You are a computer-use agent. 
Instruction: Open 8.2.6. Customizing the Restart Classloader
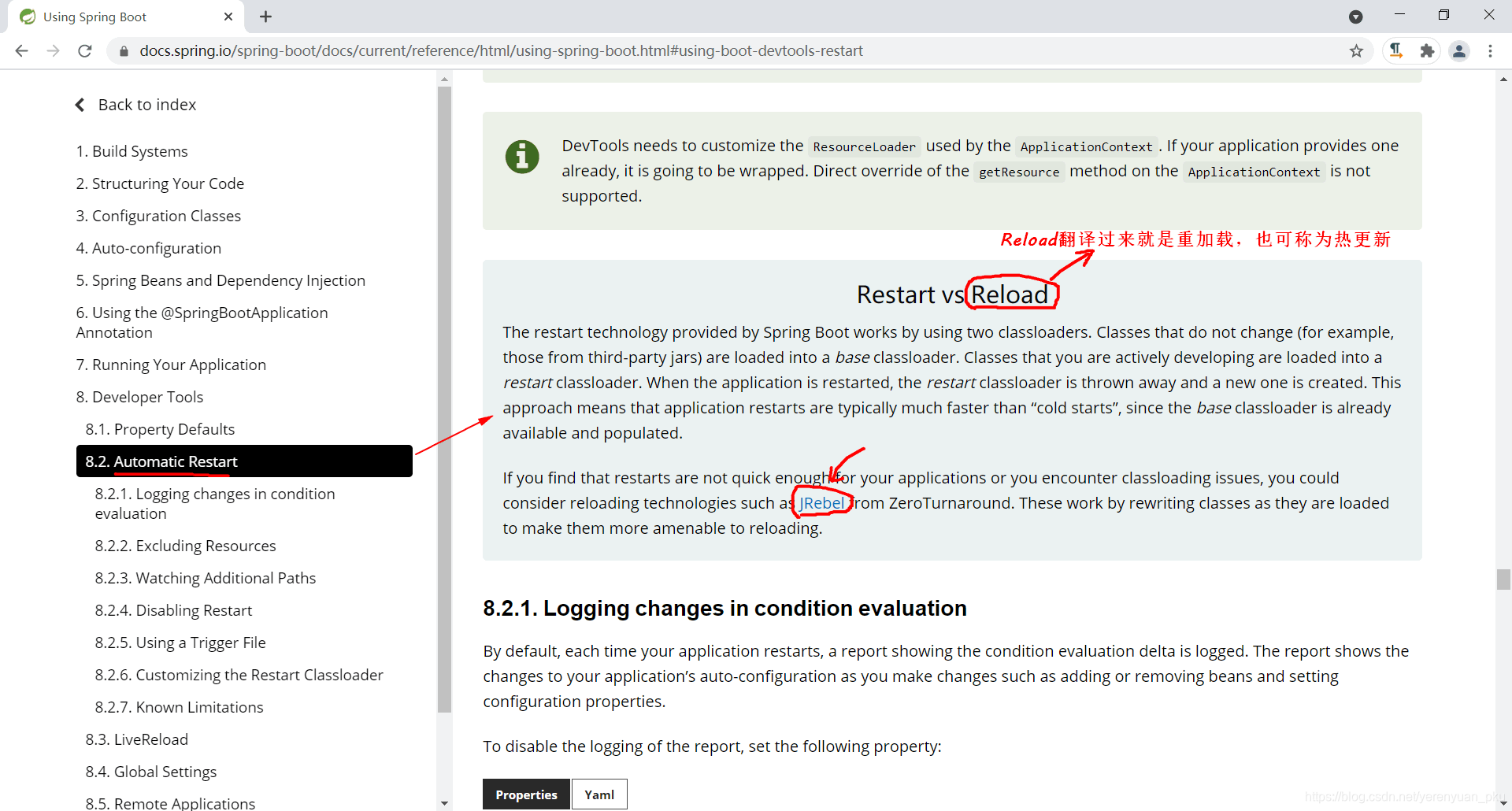[x=239, y=675]
